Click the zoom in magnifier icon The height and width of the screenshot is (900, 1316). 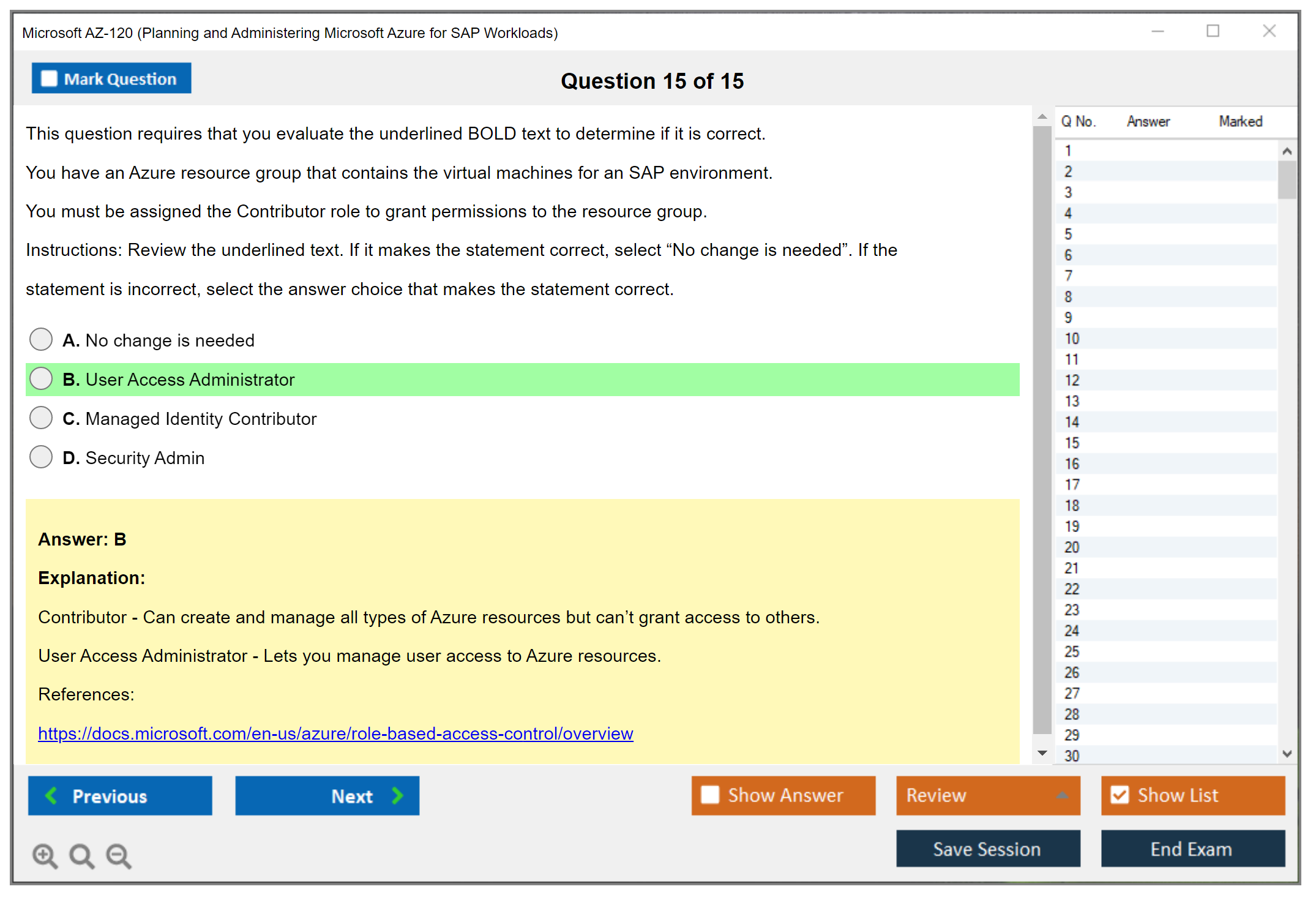pos(45,855)
